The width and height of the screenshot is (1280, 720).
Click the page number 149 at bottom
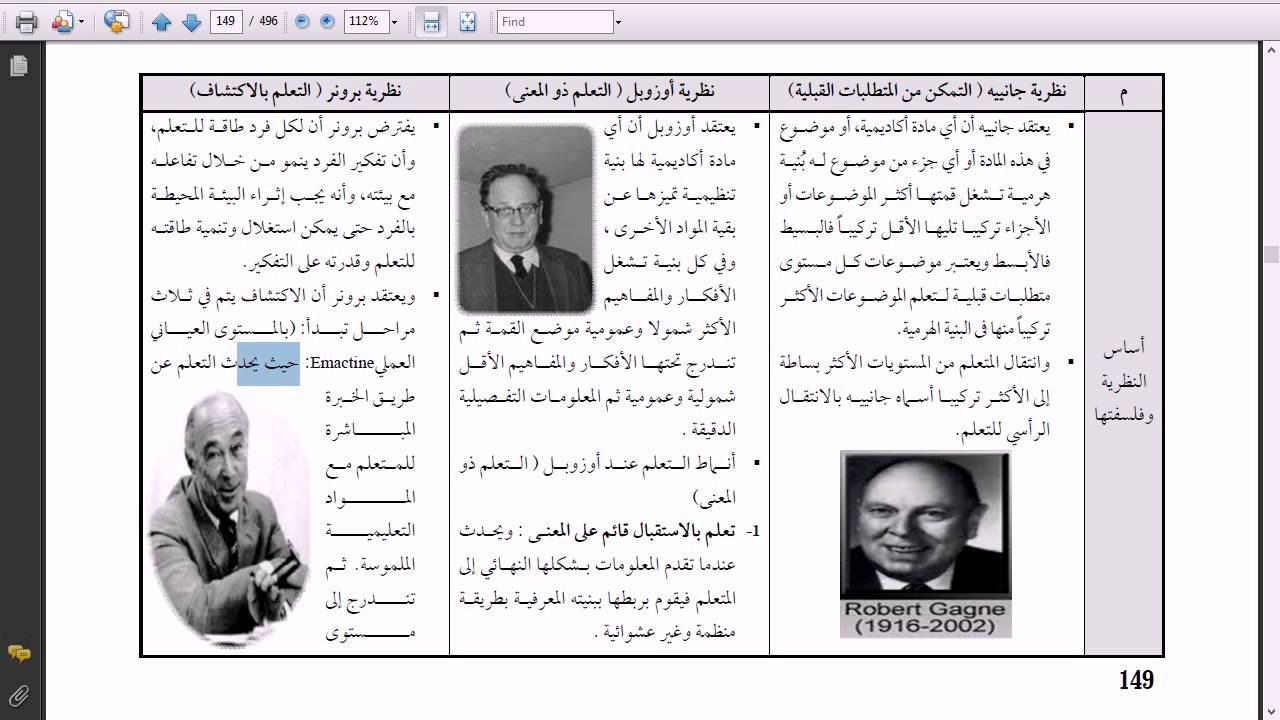tap(1136, 681)
